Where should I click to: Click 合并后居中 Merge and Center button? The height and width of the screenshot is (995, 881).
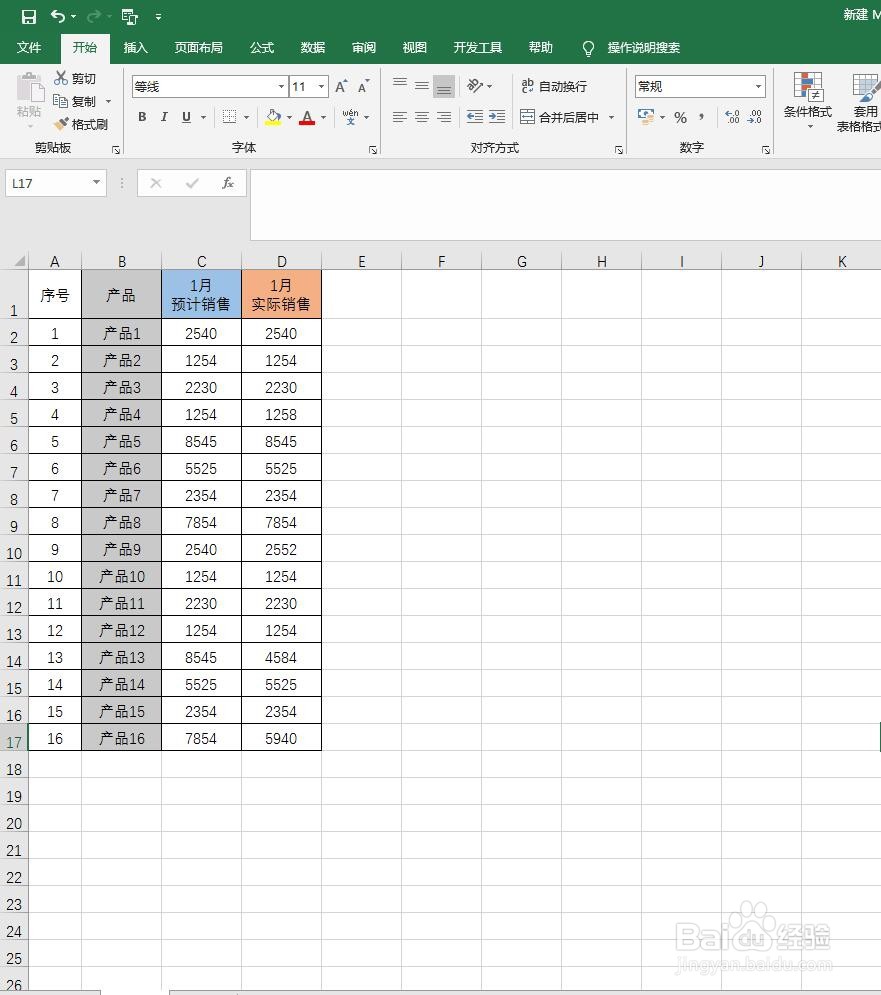pyautogui.click(x=559, y=117)
